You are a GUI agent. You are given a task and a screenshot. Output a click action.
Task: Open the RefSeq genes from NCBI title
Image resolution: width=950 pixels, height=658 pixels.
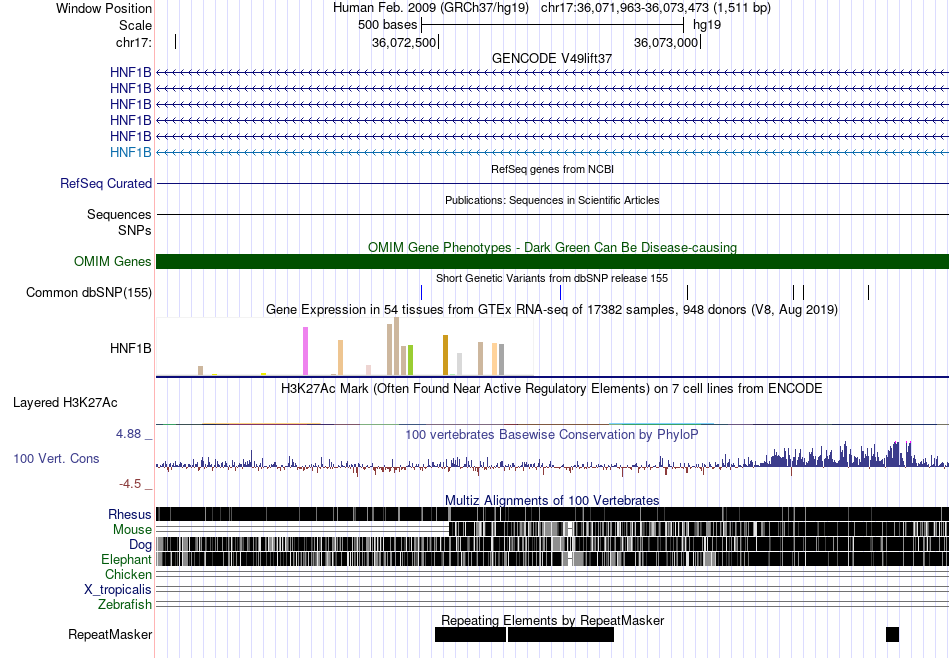552,169
